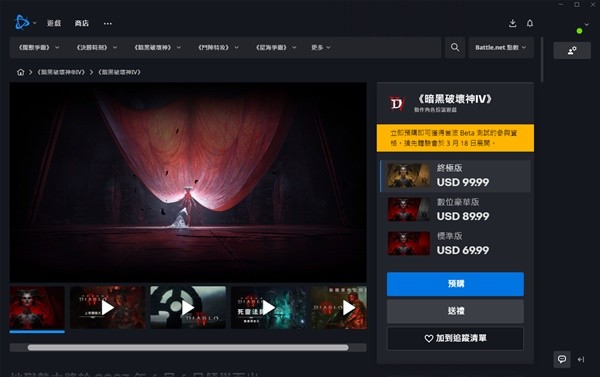The height and width of the screenshot is (377, 600).
Task: Select the 數位豪華版 USD 89.99 edition
Action: tap(455, 209)
